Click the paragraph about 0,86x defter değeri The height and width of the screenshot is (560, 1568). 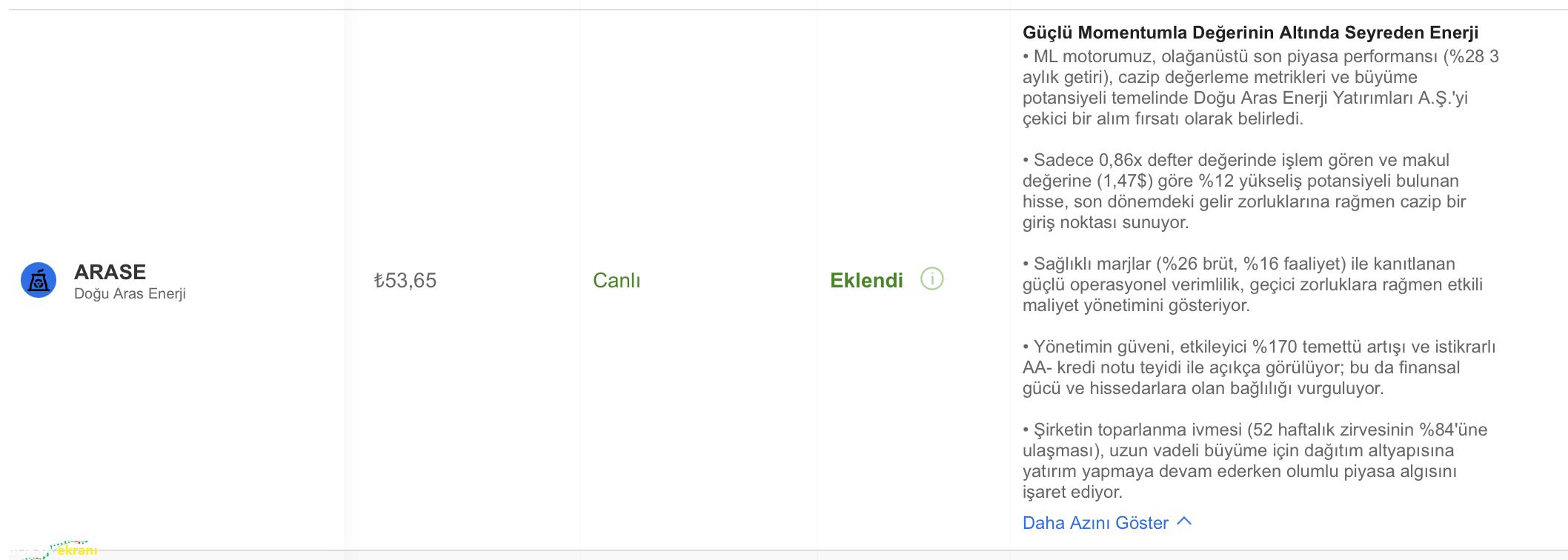[1244, 191]
